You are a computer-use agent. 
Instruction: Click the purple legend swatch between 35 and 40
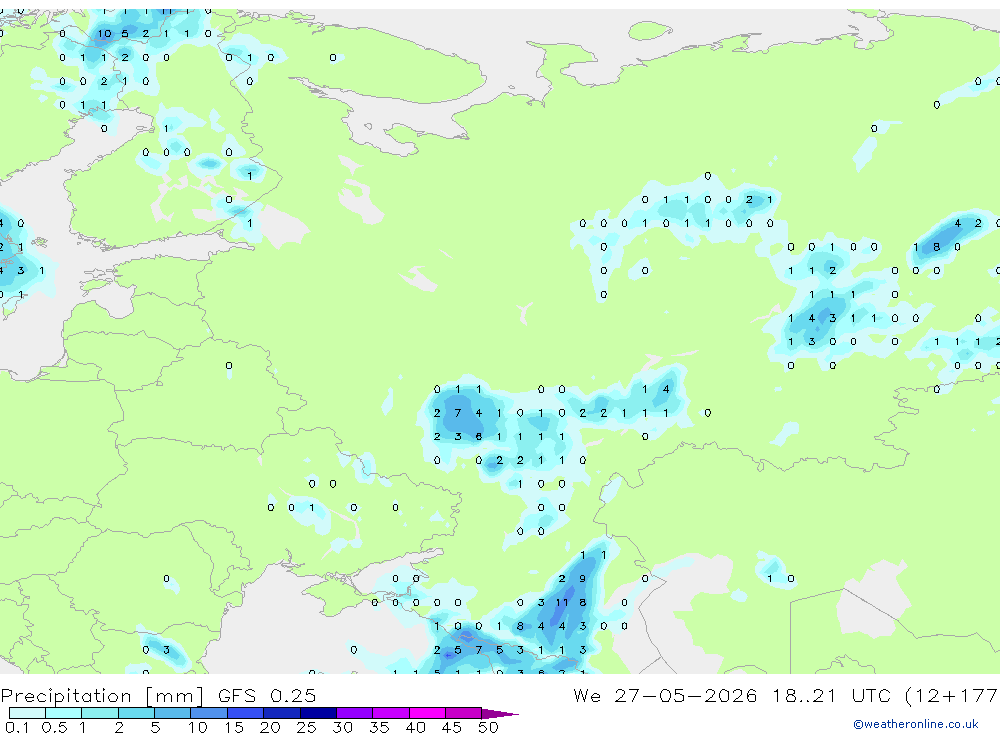[x=391, y=713]
